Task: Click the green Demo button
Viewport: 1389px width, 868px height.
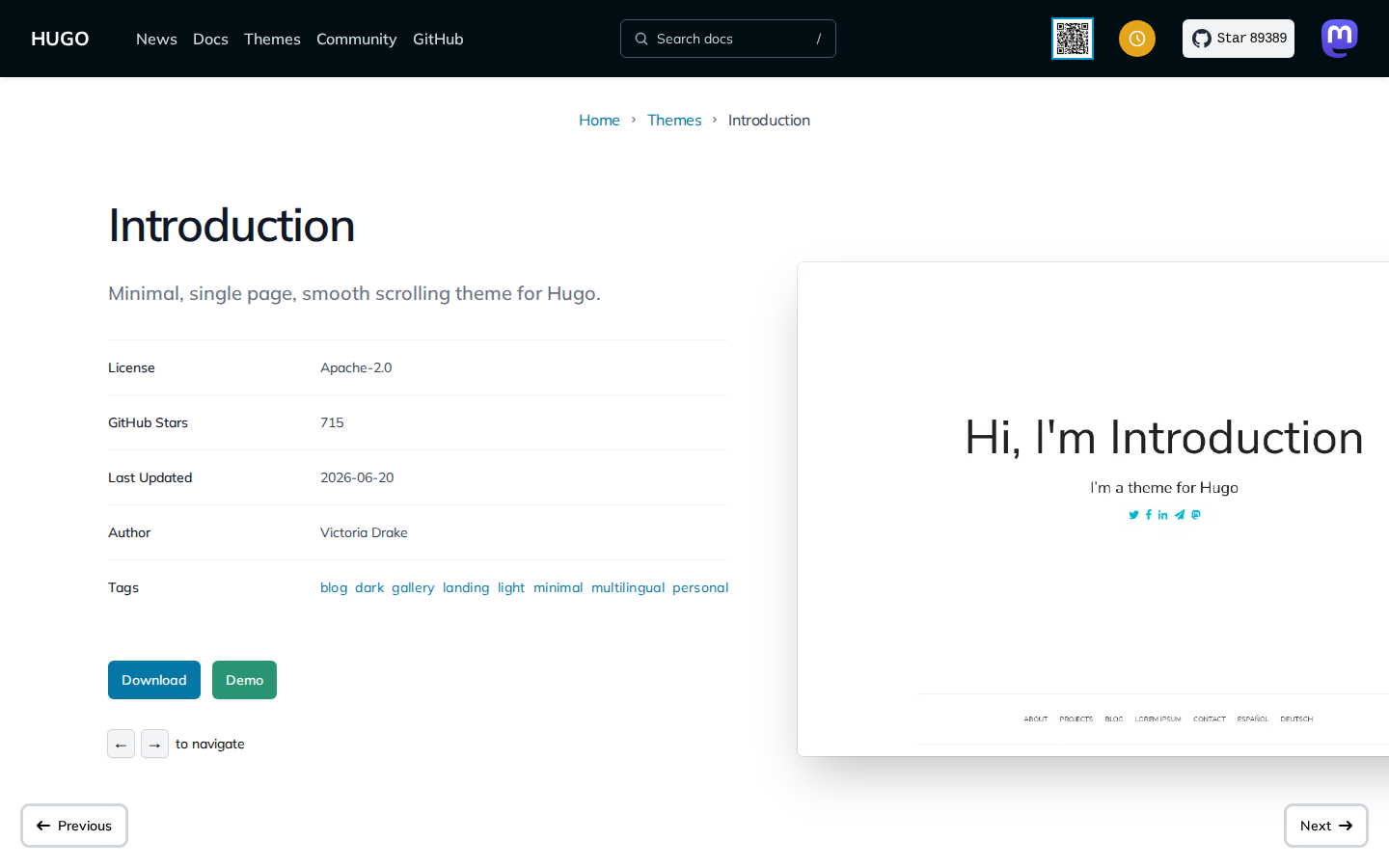Action: 244,680
